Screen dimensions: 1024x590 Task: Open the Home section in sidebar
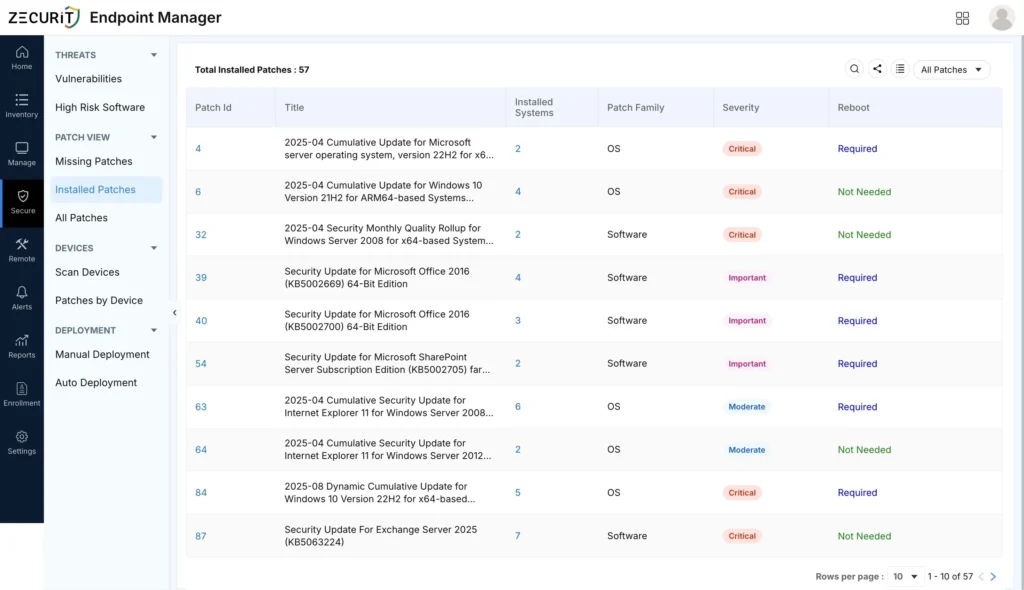[22, 58]
